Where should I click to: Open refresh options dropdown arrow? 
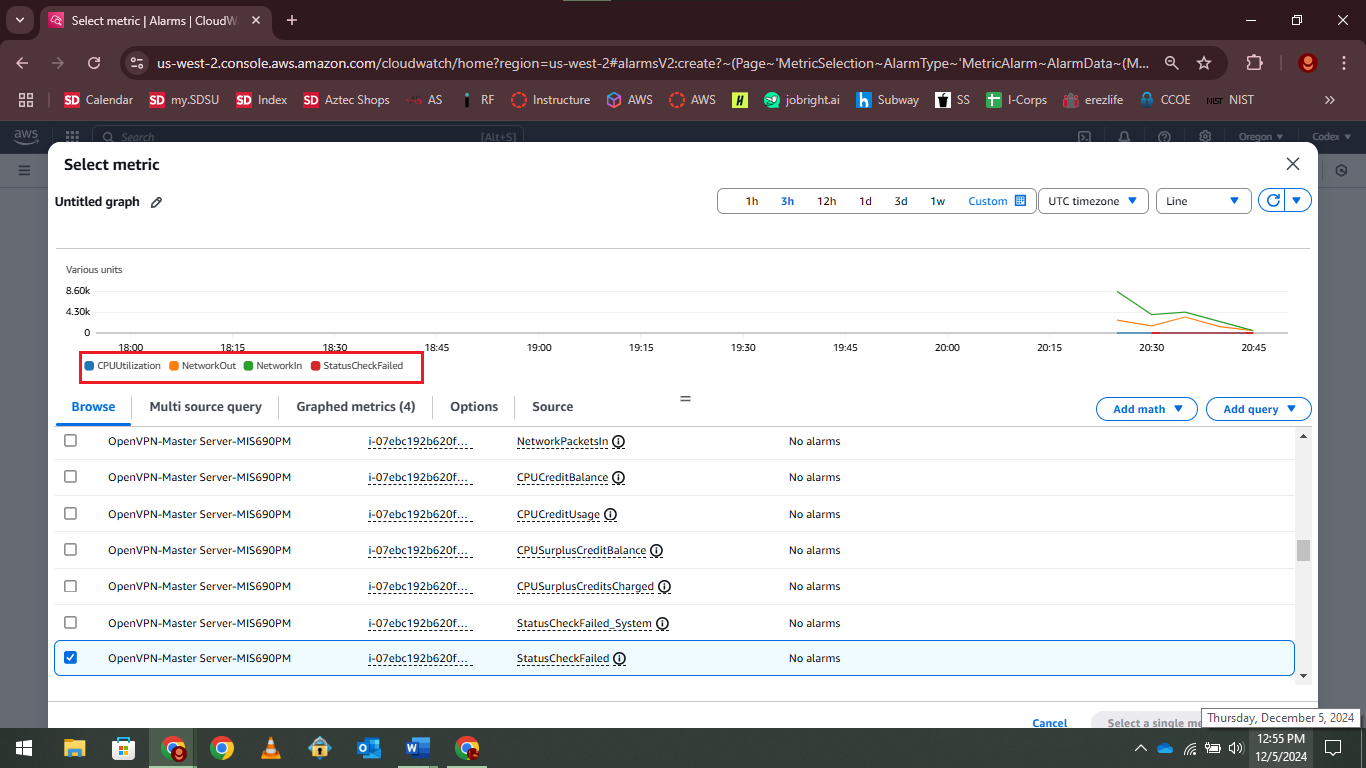pos(1297,201)
